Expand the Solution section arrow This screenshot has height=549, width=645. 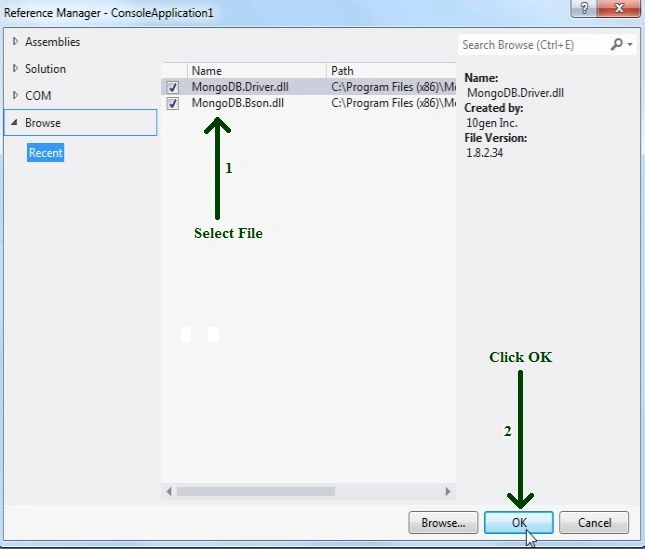pyautogui.click(x=15, y=69)
